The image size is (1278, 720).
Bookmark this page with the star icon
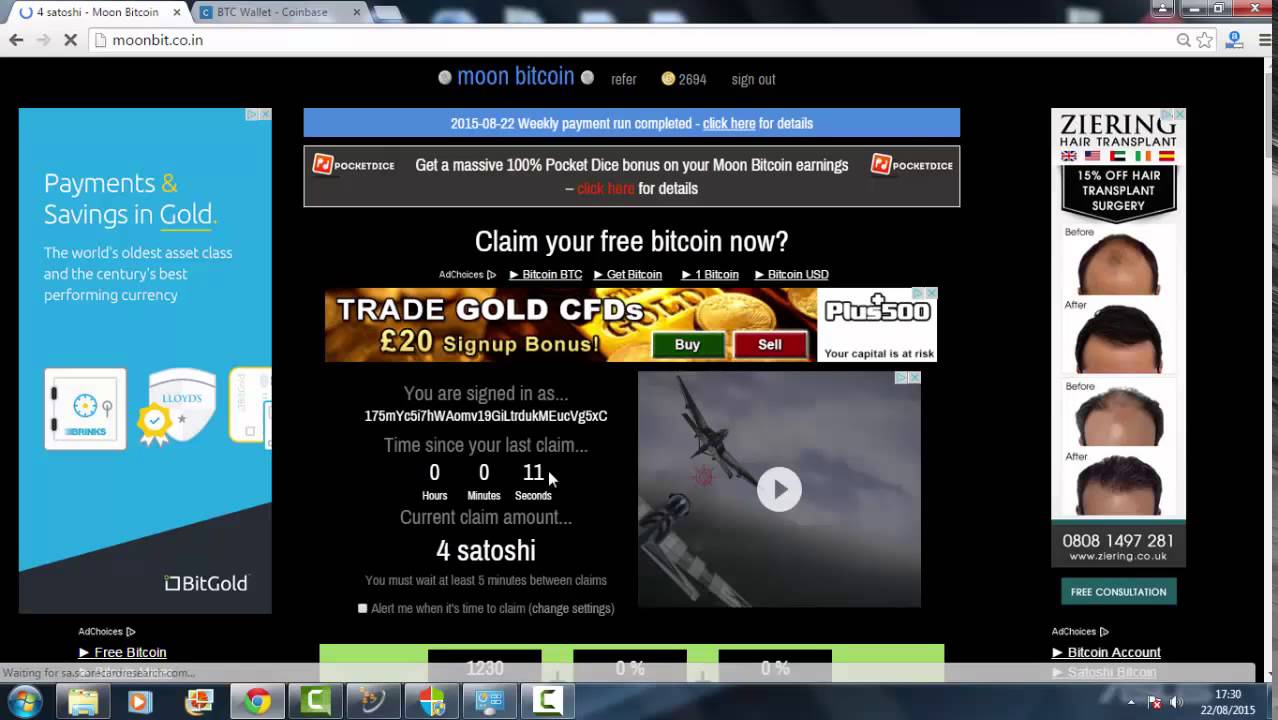click(1205, 40)
